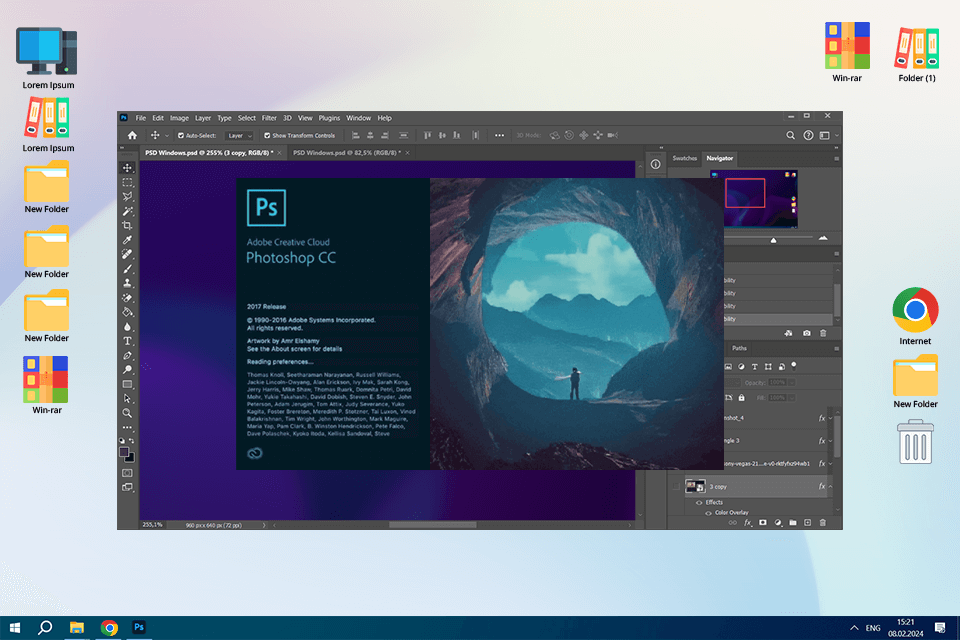Viewport: 960px width, 640px height.
Task: Select the Healing Brush tool
Action: pyautogui.click(x=127, y=254)
